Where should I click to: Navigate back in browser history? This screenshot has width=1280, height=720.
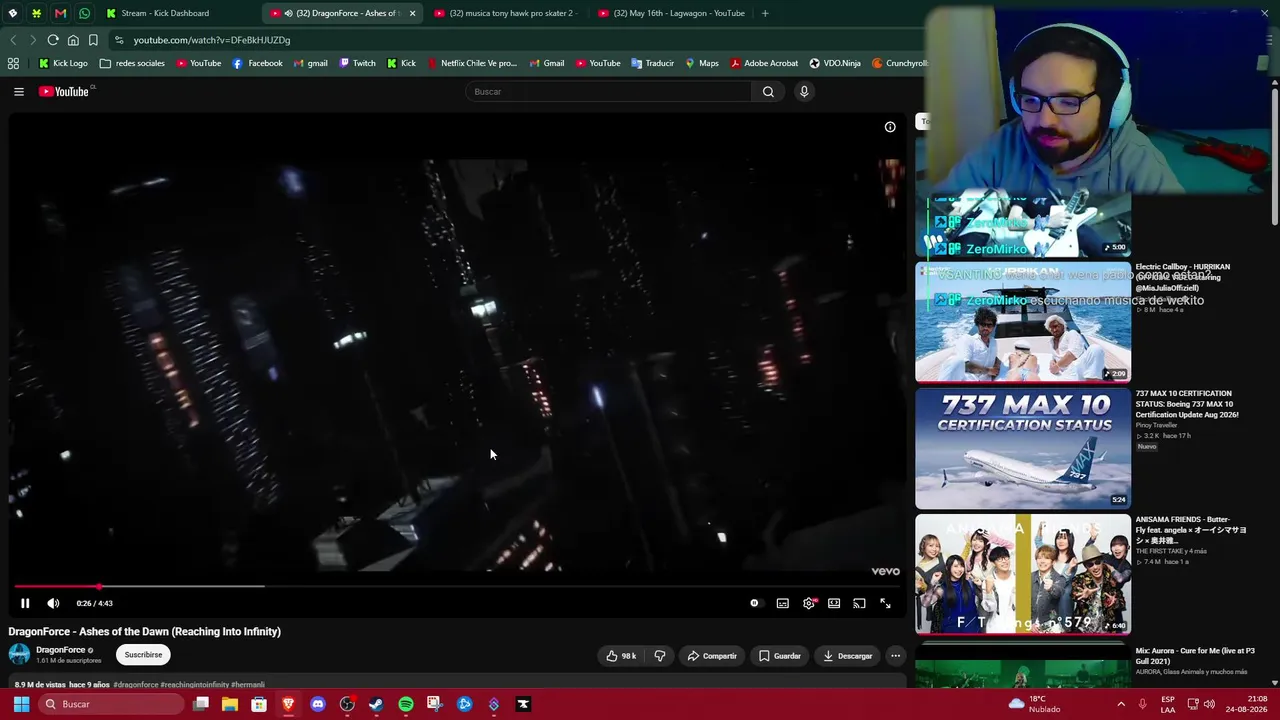pyautogui.click(x=13, y=40)
